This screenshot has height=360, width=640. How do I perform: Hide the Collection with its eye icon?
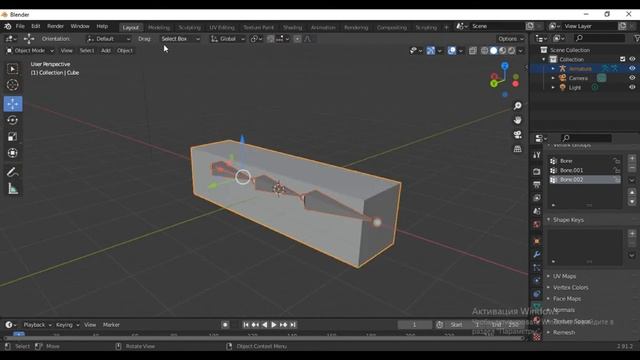point(632,59)
